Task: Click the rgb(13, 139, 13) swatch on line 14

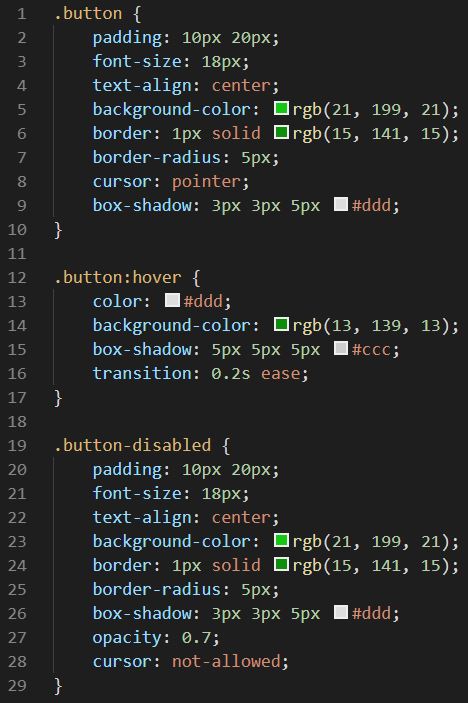Action: pos(281,324)
